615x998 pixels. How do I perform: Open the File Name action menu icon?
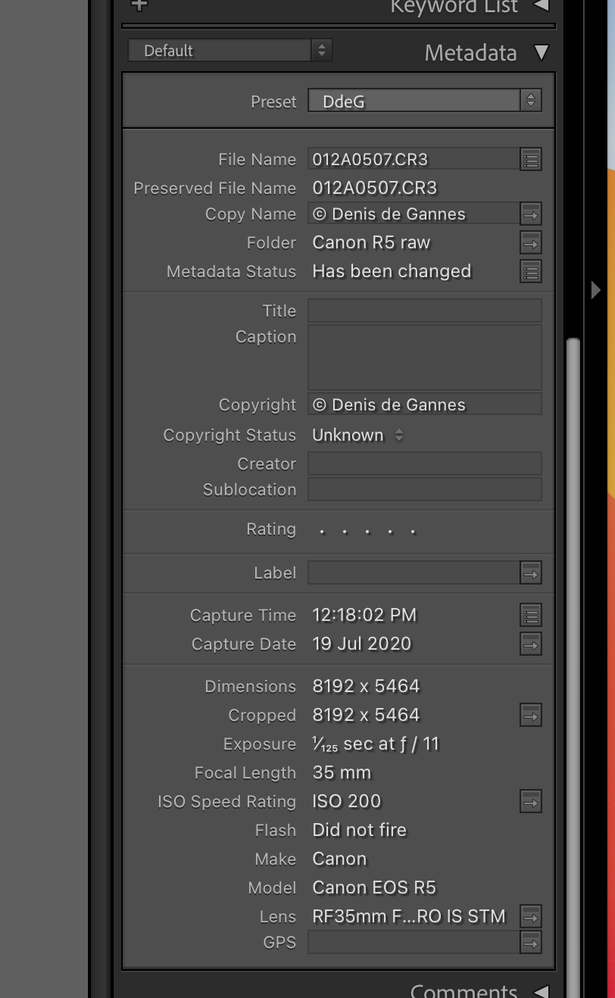point(531,159)
